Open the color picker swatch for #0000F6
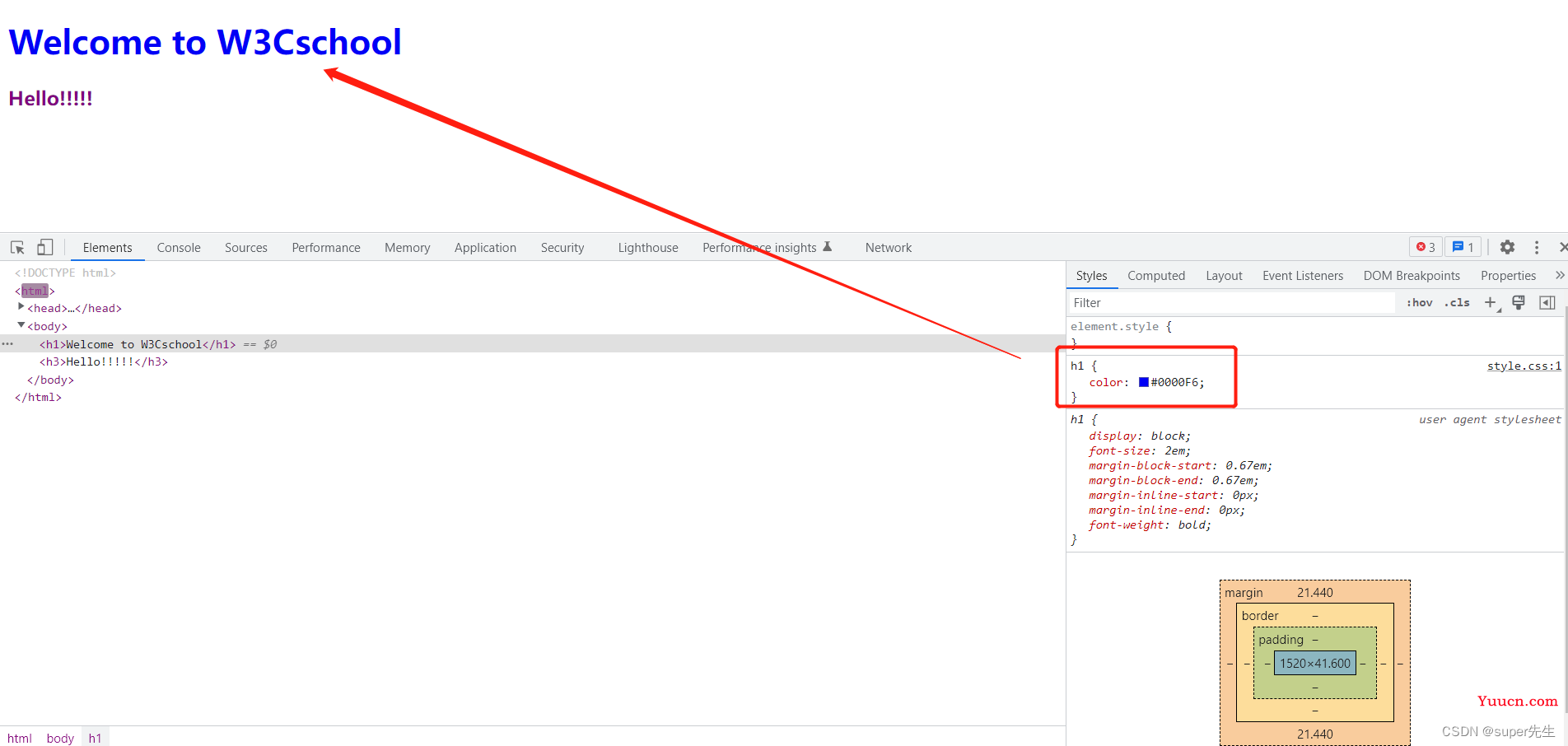This screenshot has height=746, width=1568. [1144, 382]
